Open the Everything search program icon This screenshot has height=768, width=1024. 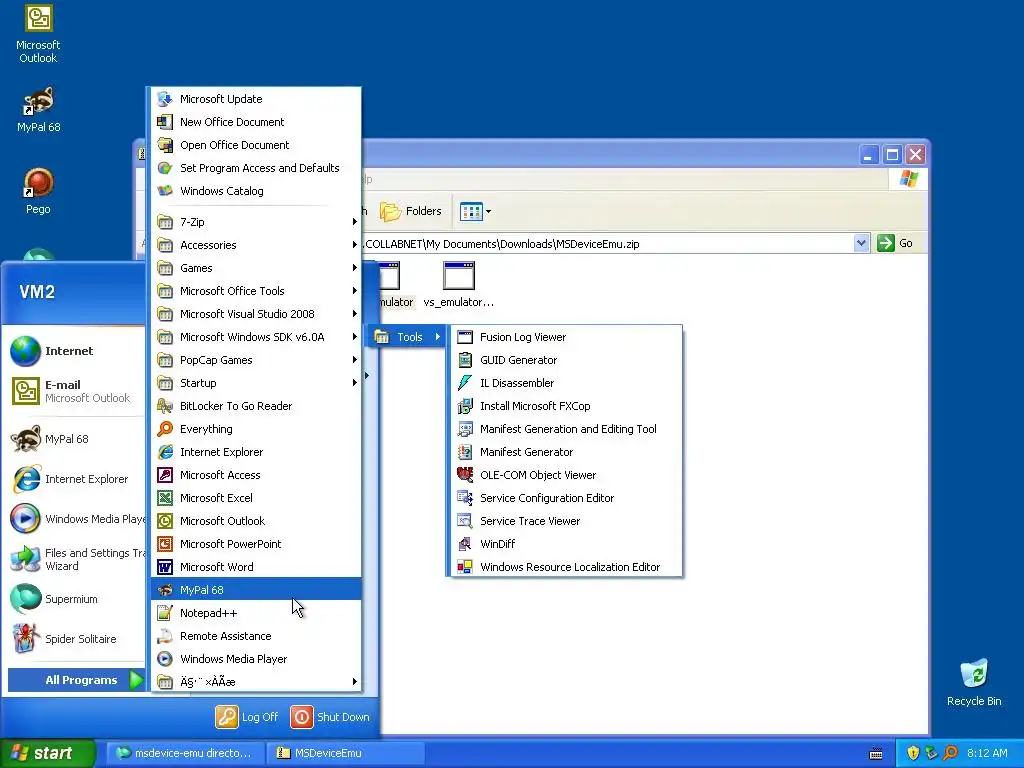(165, 429)
